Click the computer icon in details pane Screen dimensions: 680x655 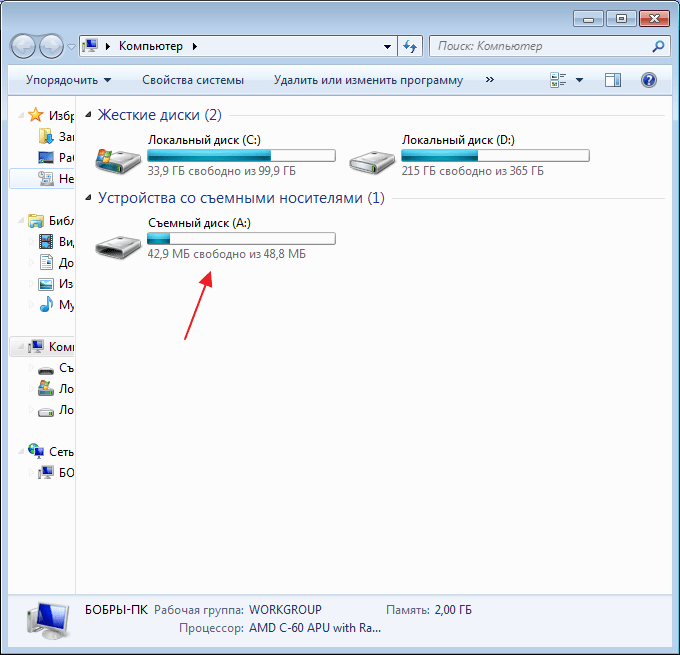pos(47,620)
